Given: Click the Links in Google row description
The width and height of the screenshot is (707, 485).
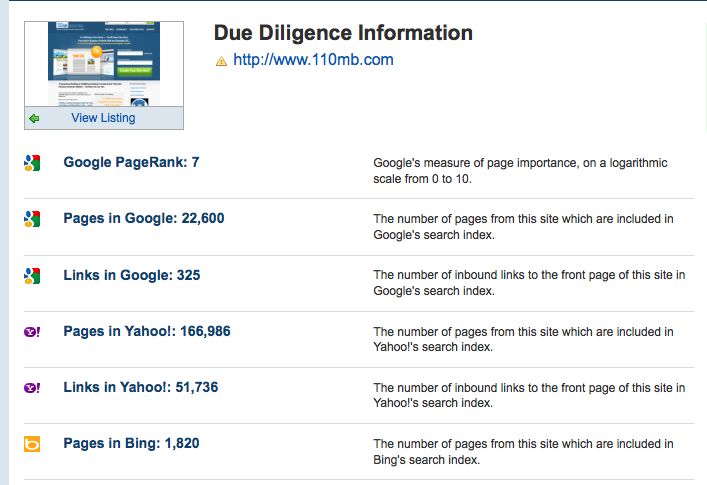Looking at the screenshot, I should [529, 283].
